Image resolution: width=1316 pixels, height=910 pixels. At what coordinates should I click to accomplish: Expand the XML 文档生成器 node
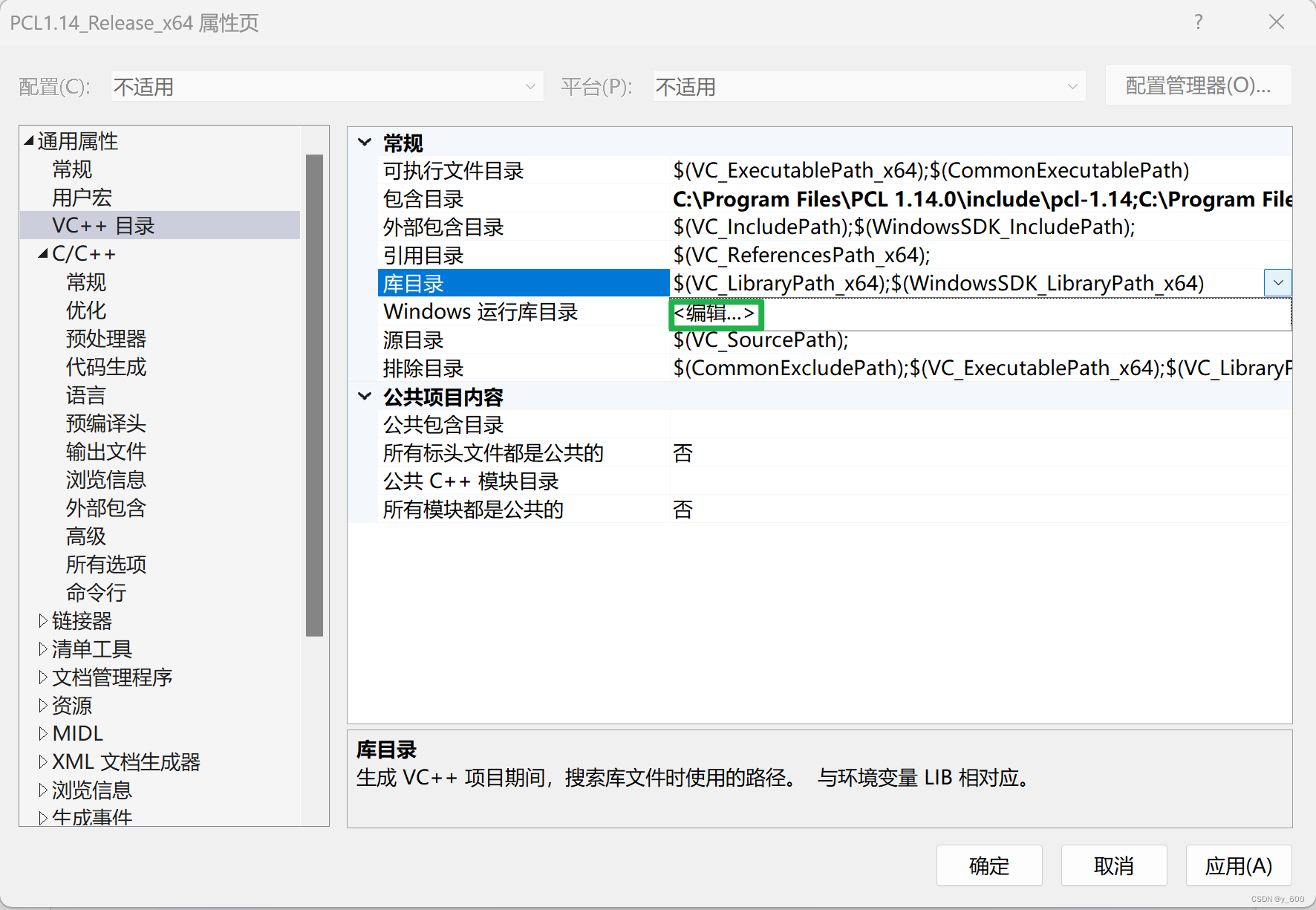(x=42, y=761)
